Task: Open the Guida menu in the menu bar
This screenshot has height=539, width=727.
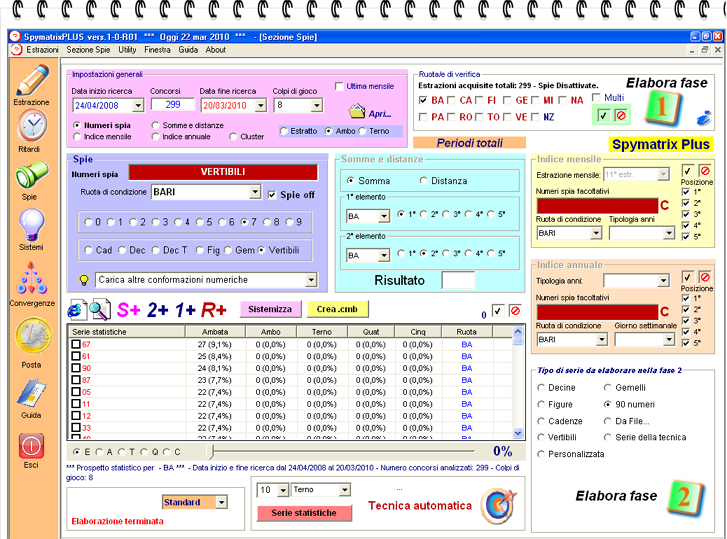Action: 188,50
